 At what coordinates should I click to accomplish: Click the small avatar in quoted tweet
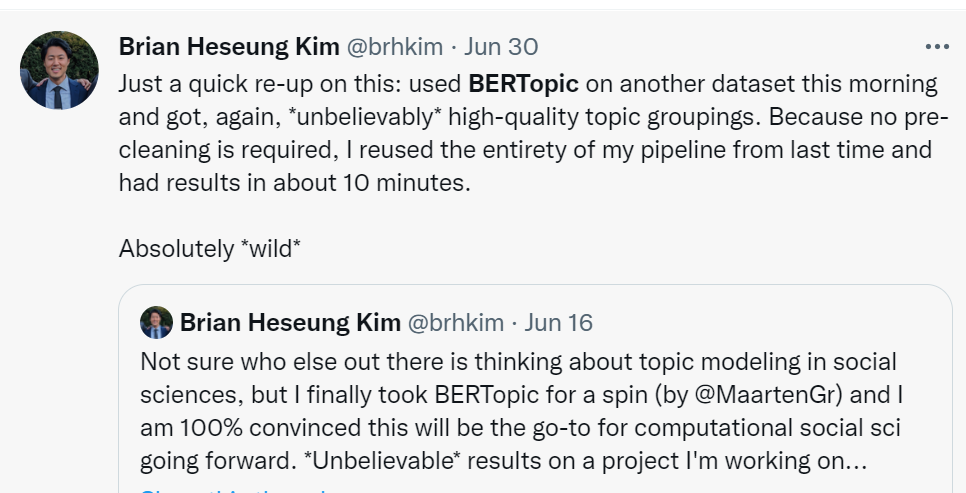(156, 322)
